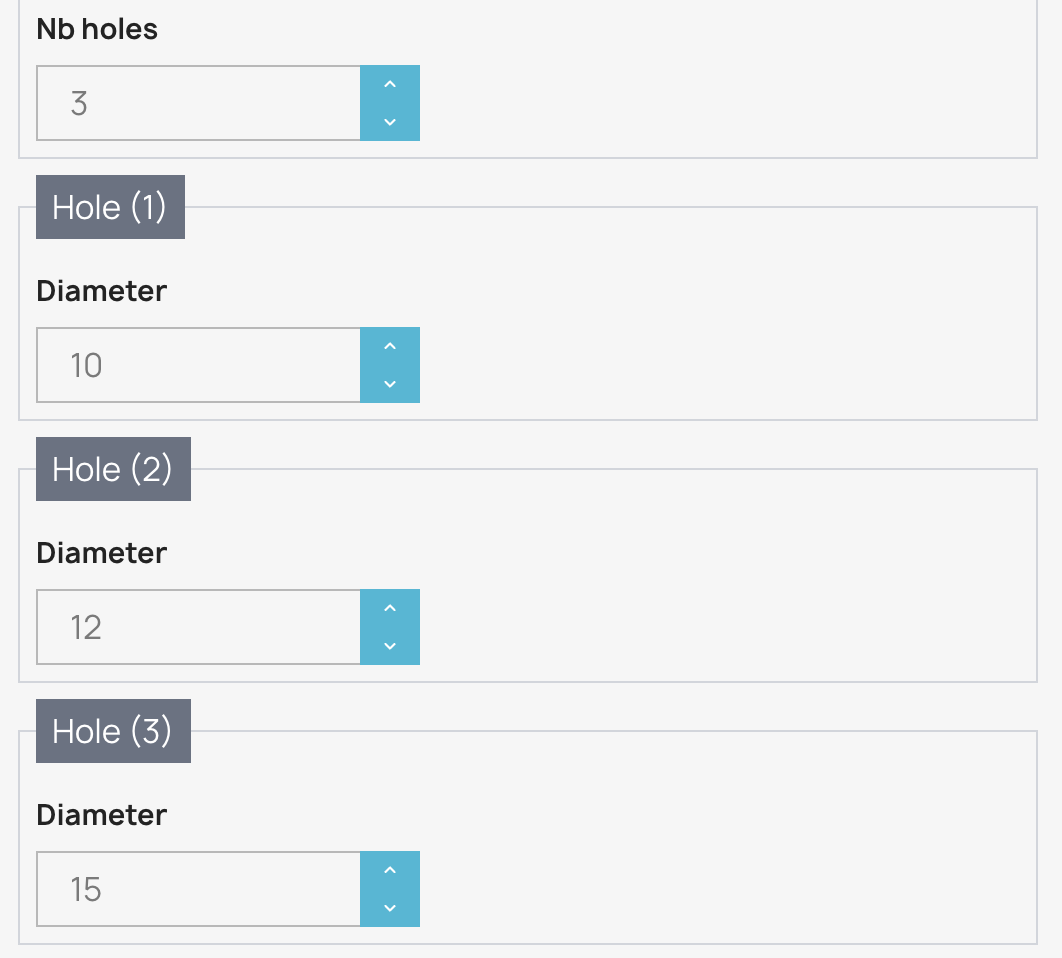Click the Nb holes label
Screen dimensions: 1062x958
tap(97, 29)
